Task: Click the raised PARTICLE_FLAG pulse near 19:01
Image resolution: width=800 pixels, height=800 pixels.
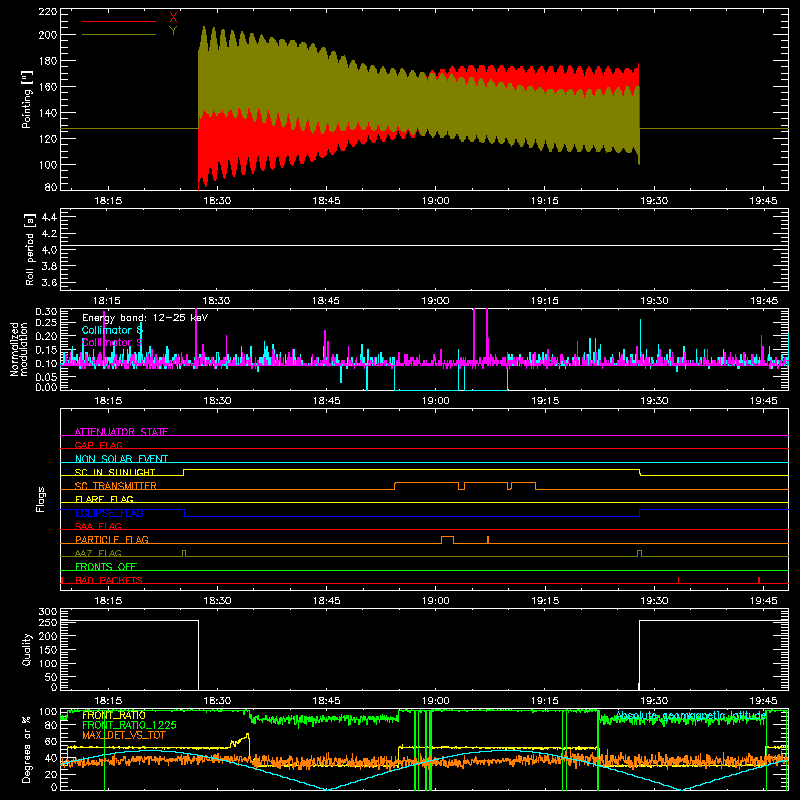Action: 447,539
